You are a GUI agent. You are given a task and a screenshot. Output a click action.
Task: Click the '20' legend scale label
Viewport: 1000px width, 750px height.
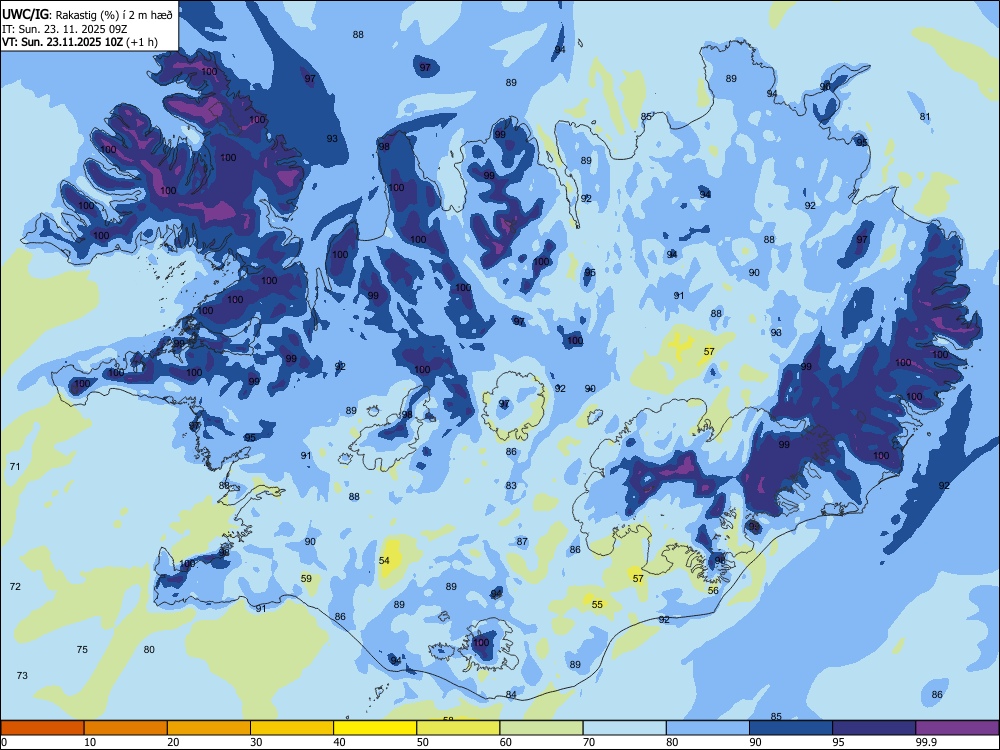(x=173, y=742)
